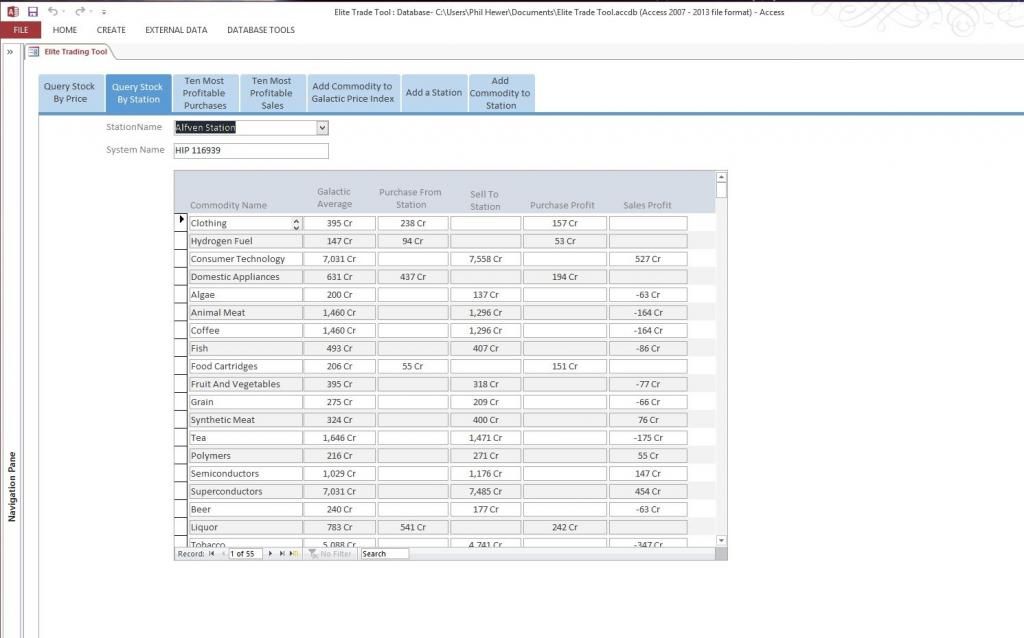Open Add Commodity to Station tab
Viewport: 1024px width, 638px height.
tap(501, 93)
